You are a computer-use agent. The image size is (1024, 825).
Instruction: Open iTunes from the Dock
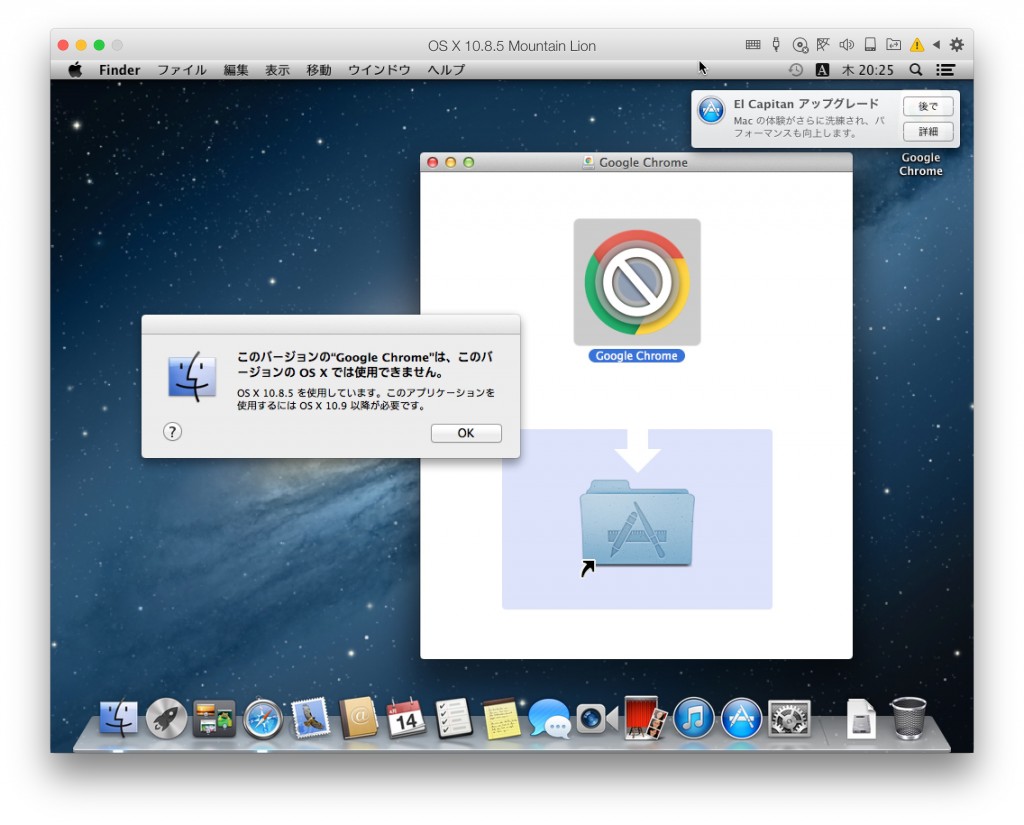(x=693, y=718)
